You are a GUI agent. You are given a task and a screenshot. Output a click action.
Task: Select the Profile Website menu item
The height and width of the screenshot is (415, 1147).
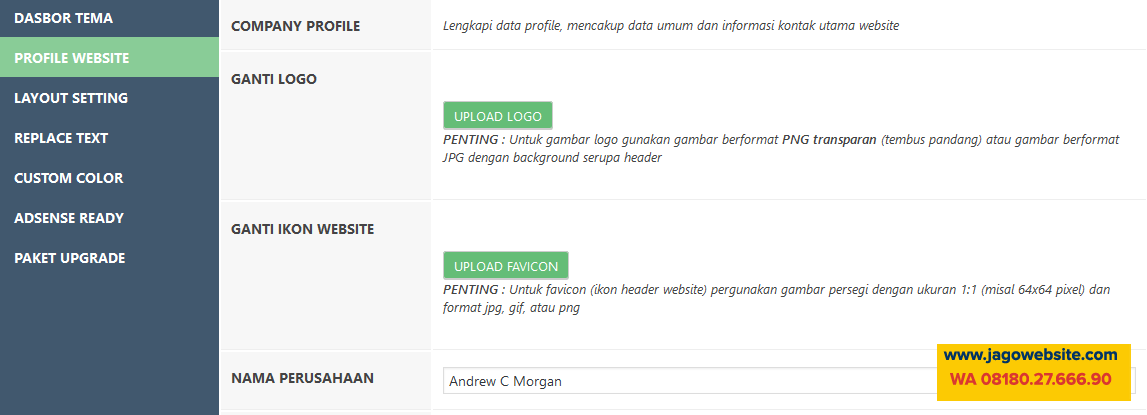[x=71, y=58]
